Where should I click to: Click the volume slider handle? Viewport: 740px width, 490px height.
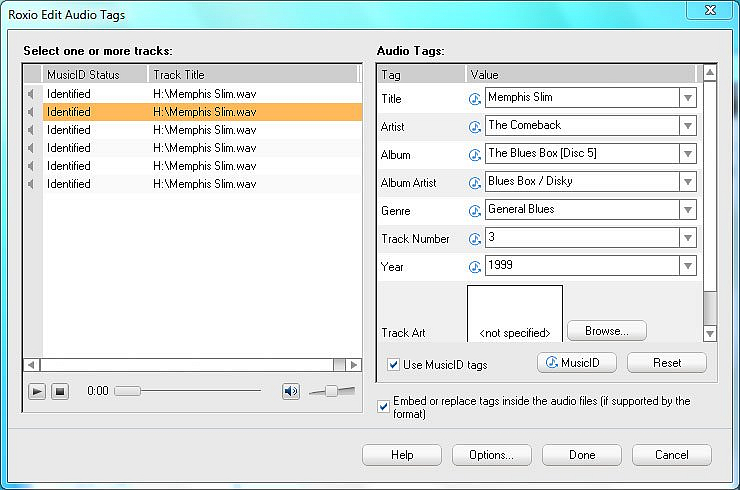[x=332, y=391]
